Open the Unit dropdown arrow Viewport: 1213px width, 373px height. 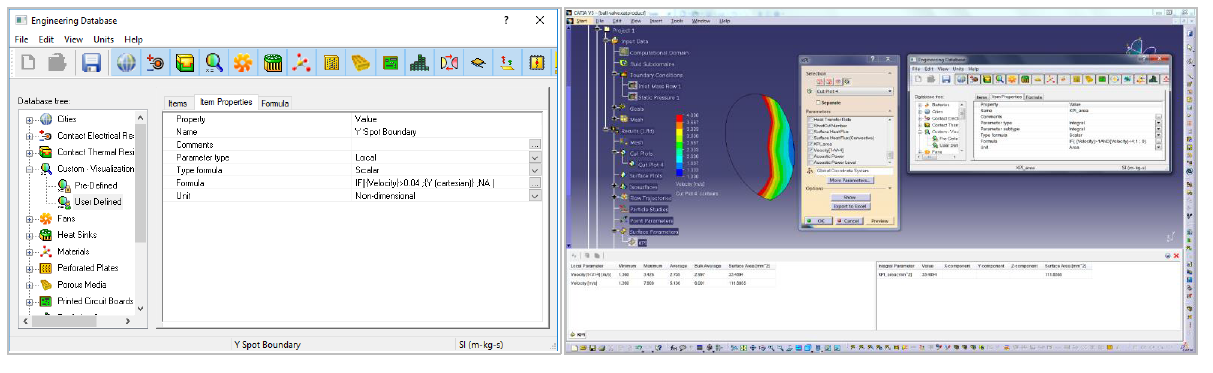coord(535,196)
